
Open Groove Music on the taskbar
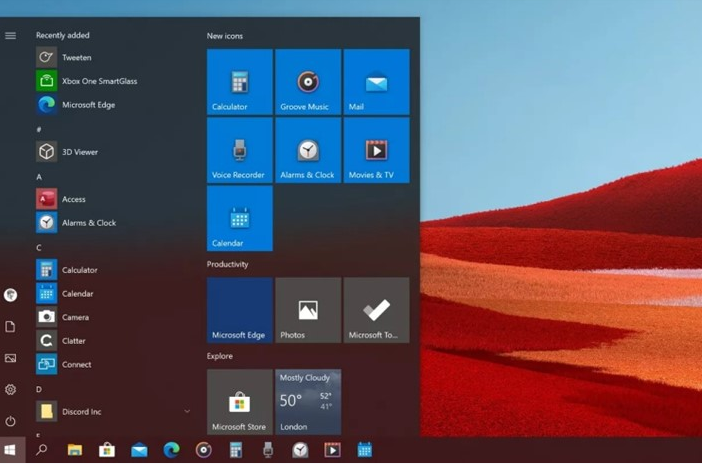(204, 450)
